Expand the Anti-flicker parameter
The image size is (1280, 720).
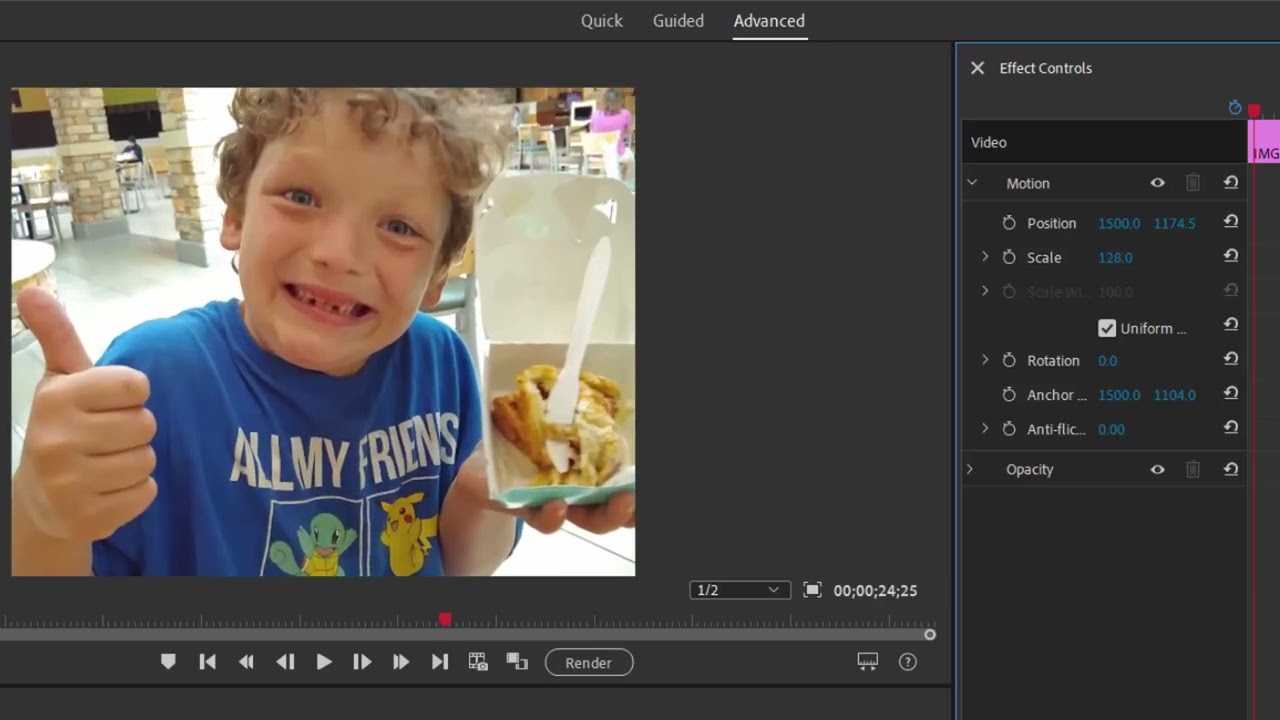(985, 429)
